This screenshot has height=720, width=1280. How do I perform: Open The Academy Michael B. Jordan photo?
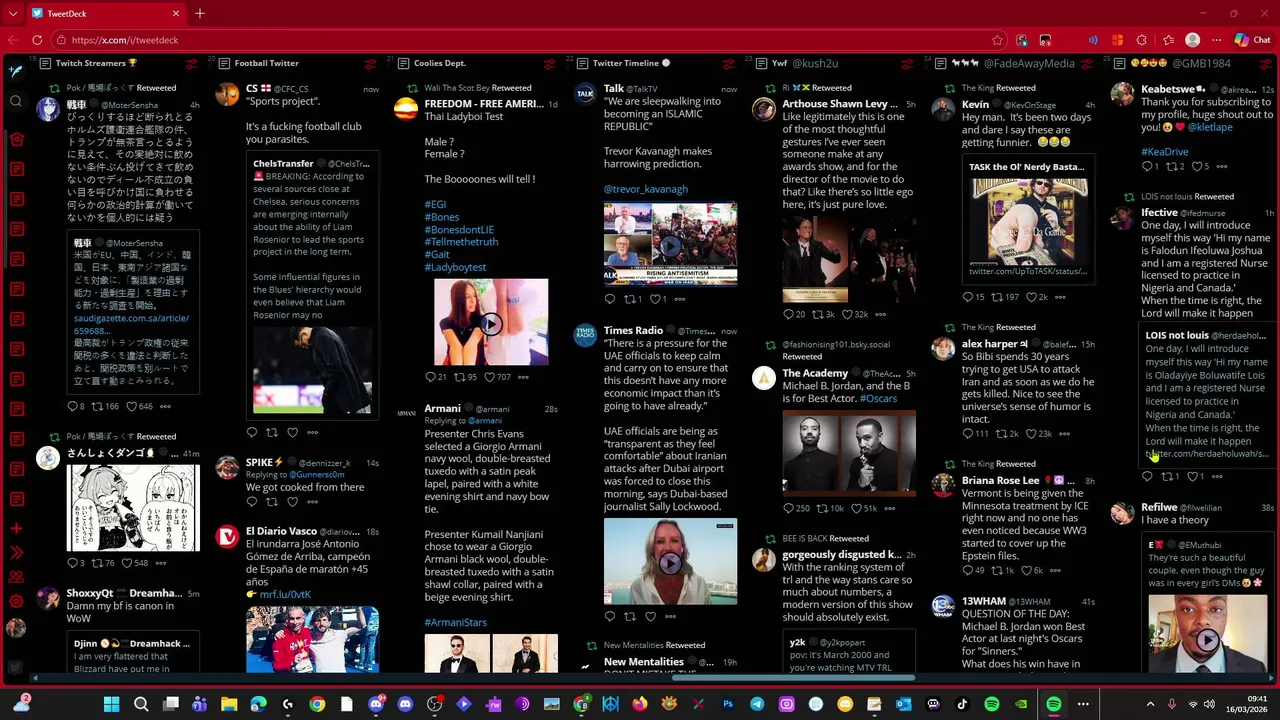click(x=849, y=452)
